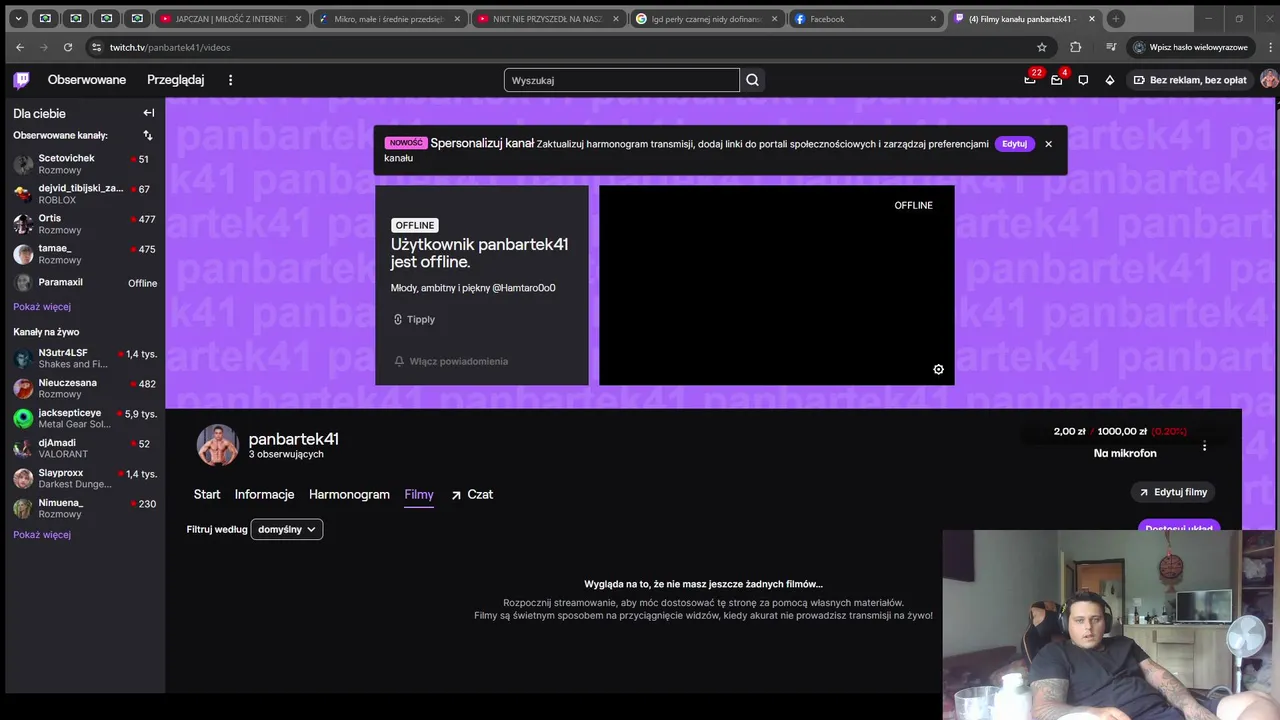
Task: Close the Spersonalizuj kanał banner
Action: point(1048,144)
